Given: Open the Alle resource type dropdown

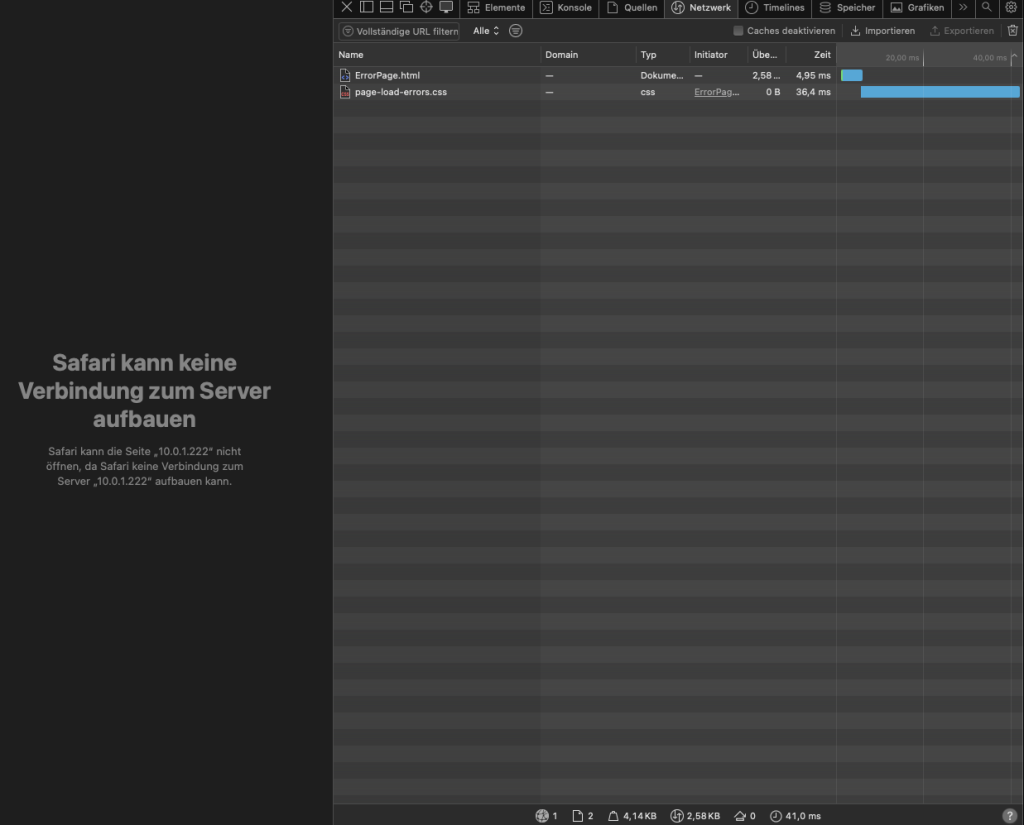Looking at the screenshot, I should (x=486, y=31).
